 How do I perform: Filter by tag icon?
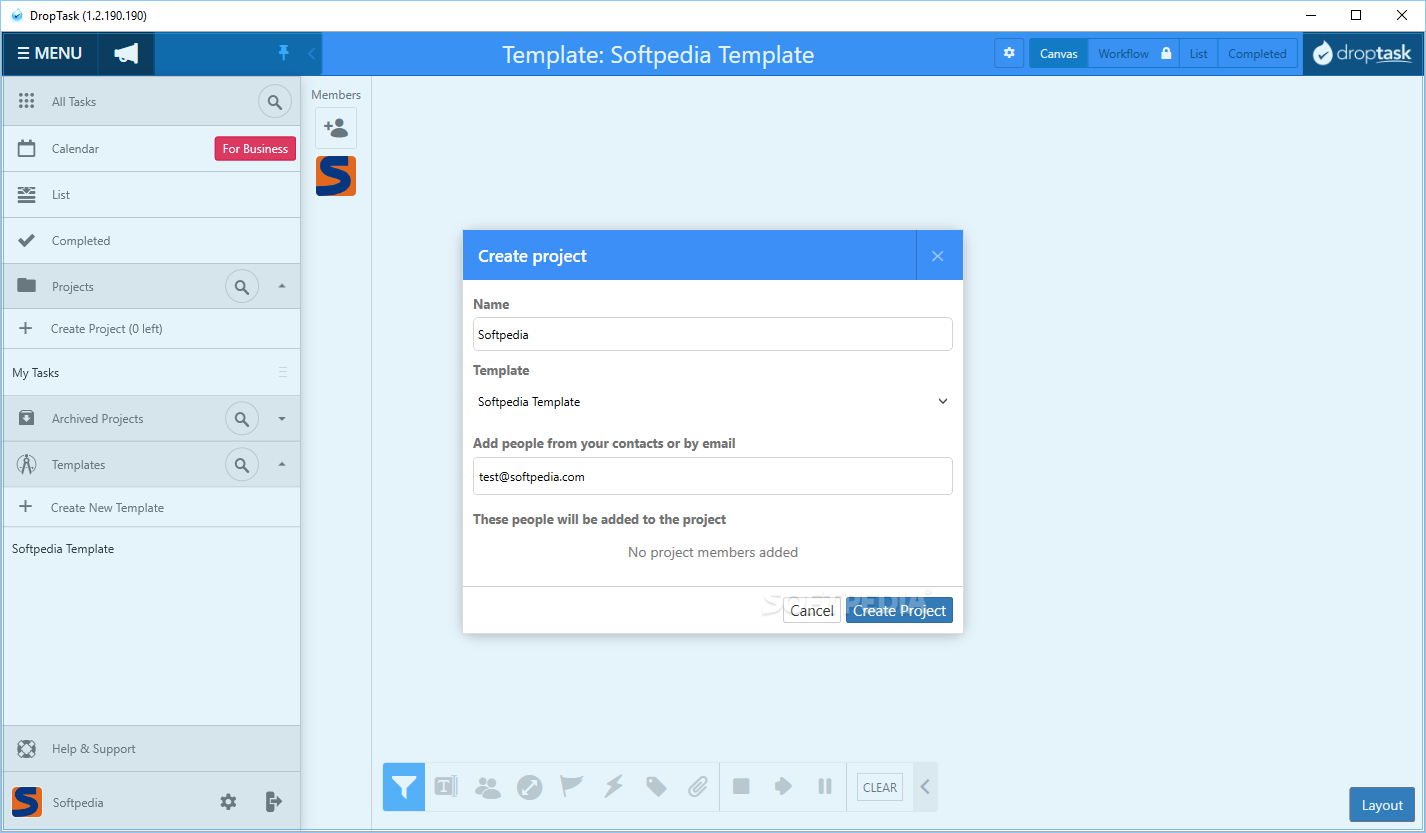(656, 787)
